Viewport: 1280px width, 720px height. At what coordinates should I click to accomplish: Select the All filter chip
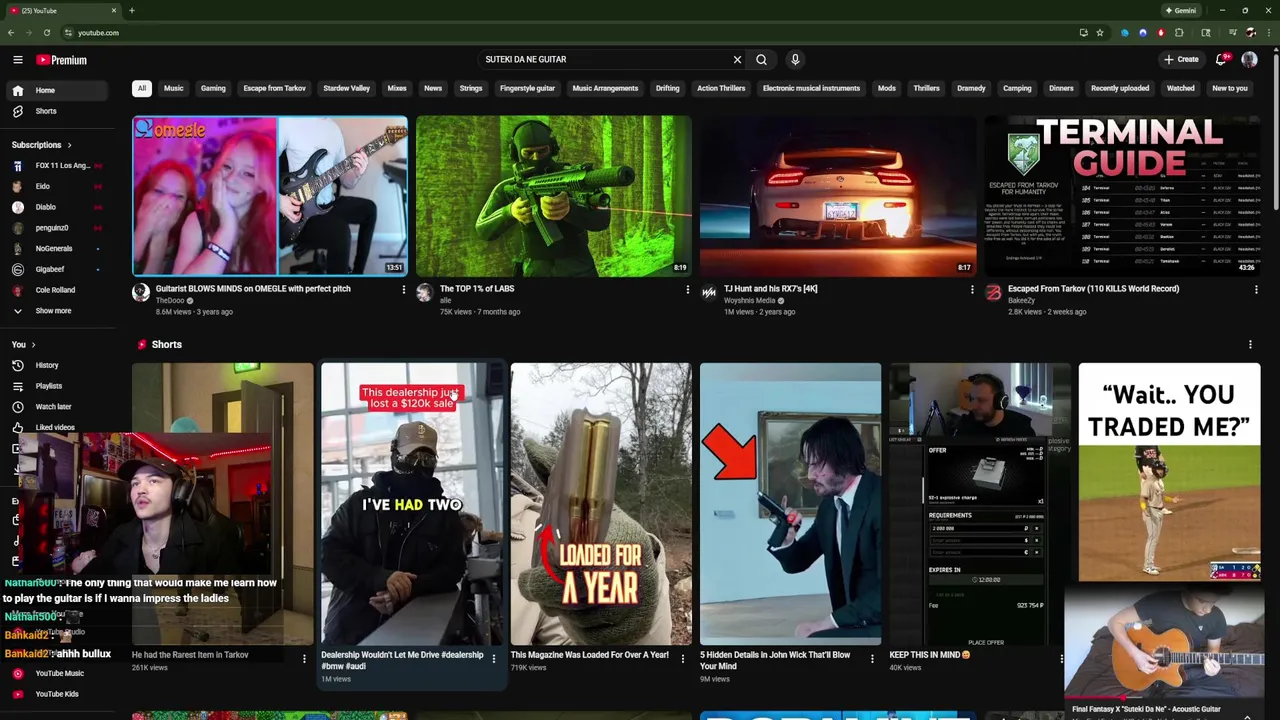click(142, 88)
